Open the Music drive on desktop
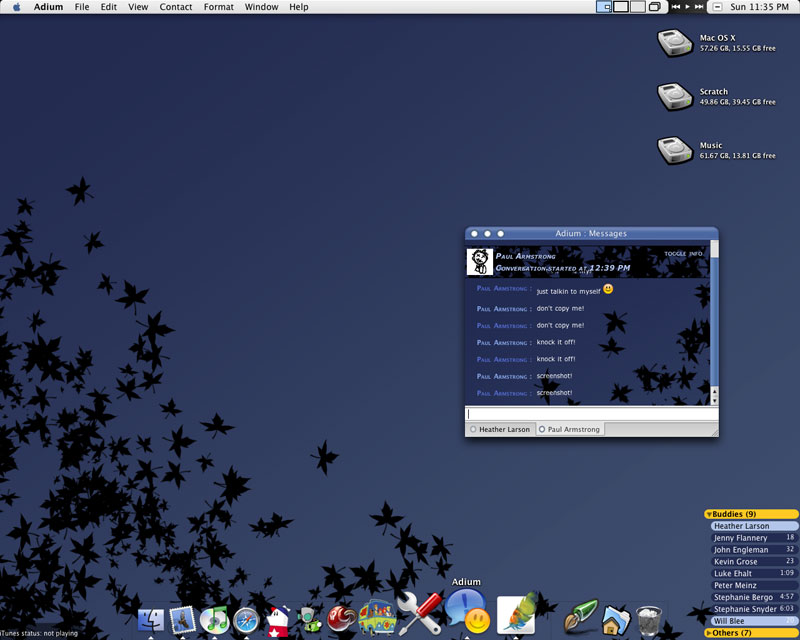Viewport: 800px width, 640px height. (675, 150)
